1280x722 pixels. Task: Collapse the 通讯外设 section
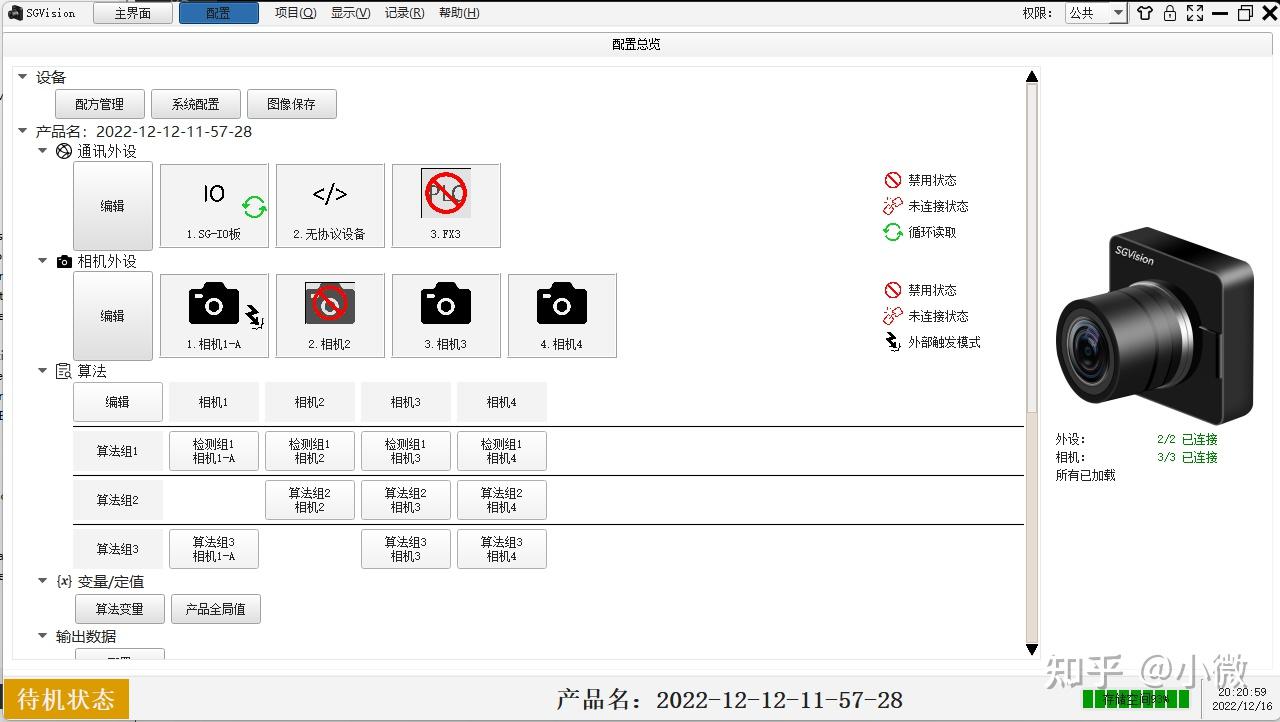click(42, 151)
